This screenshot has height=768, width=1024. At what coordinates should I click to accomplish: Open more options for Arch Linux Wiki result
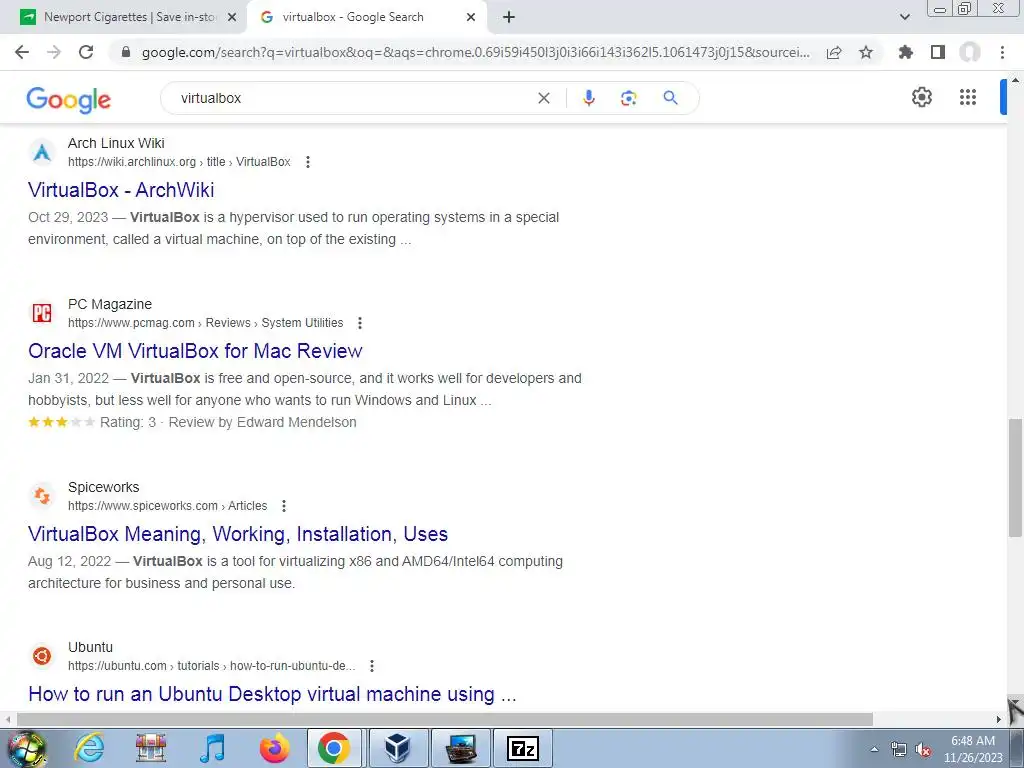[x=308, y=162]
